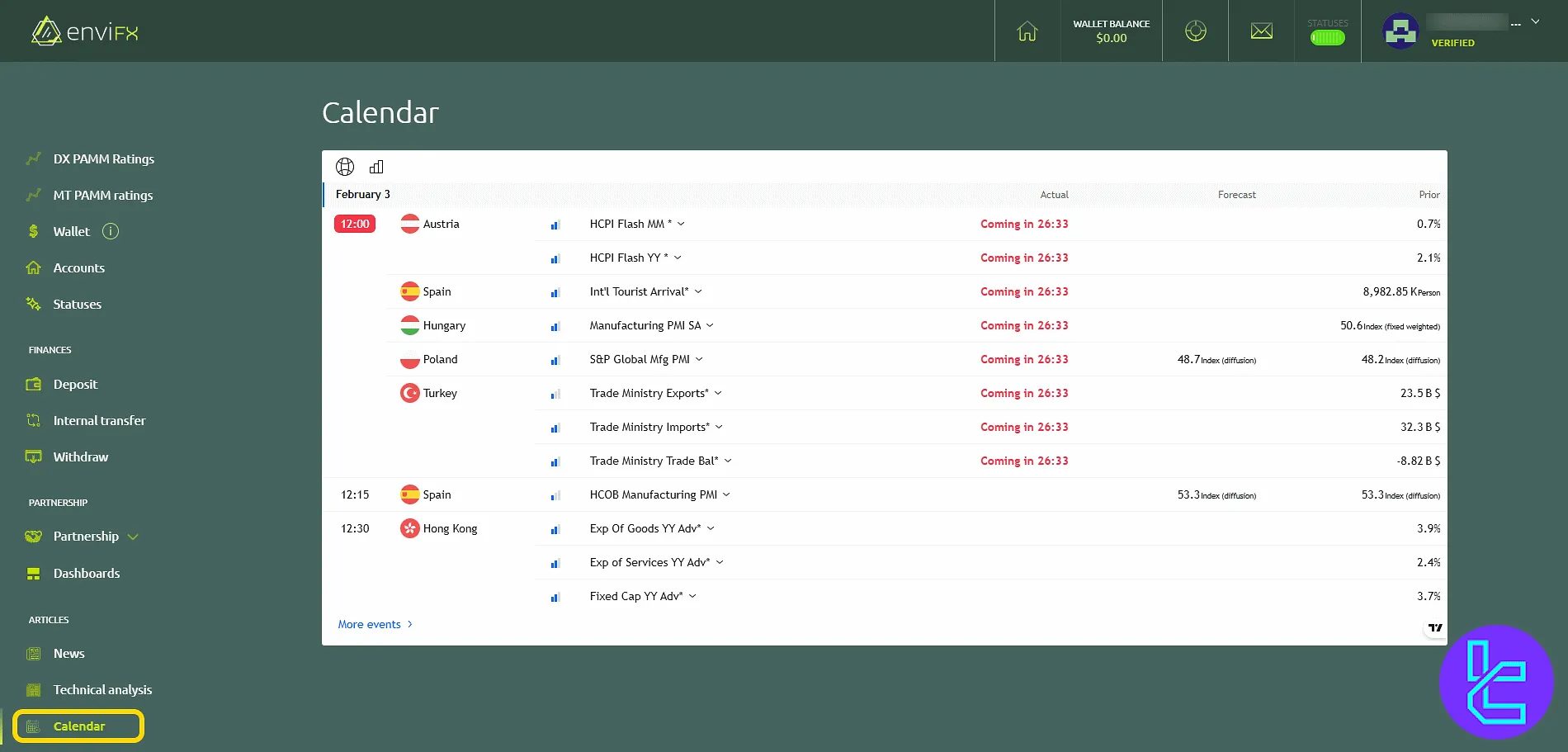Click the home icon in top bar
This screenshot has height=752, width=1568.
point(1027,30)
